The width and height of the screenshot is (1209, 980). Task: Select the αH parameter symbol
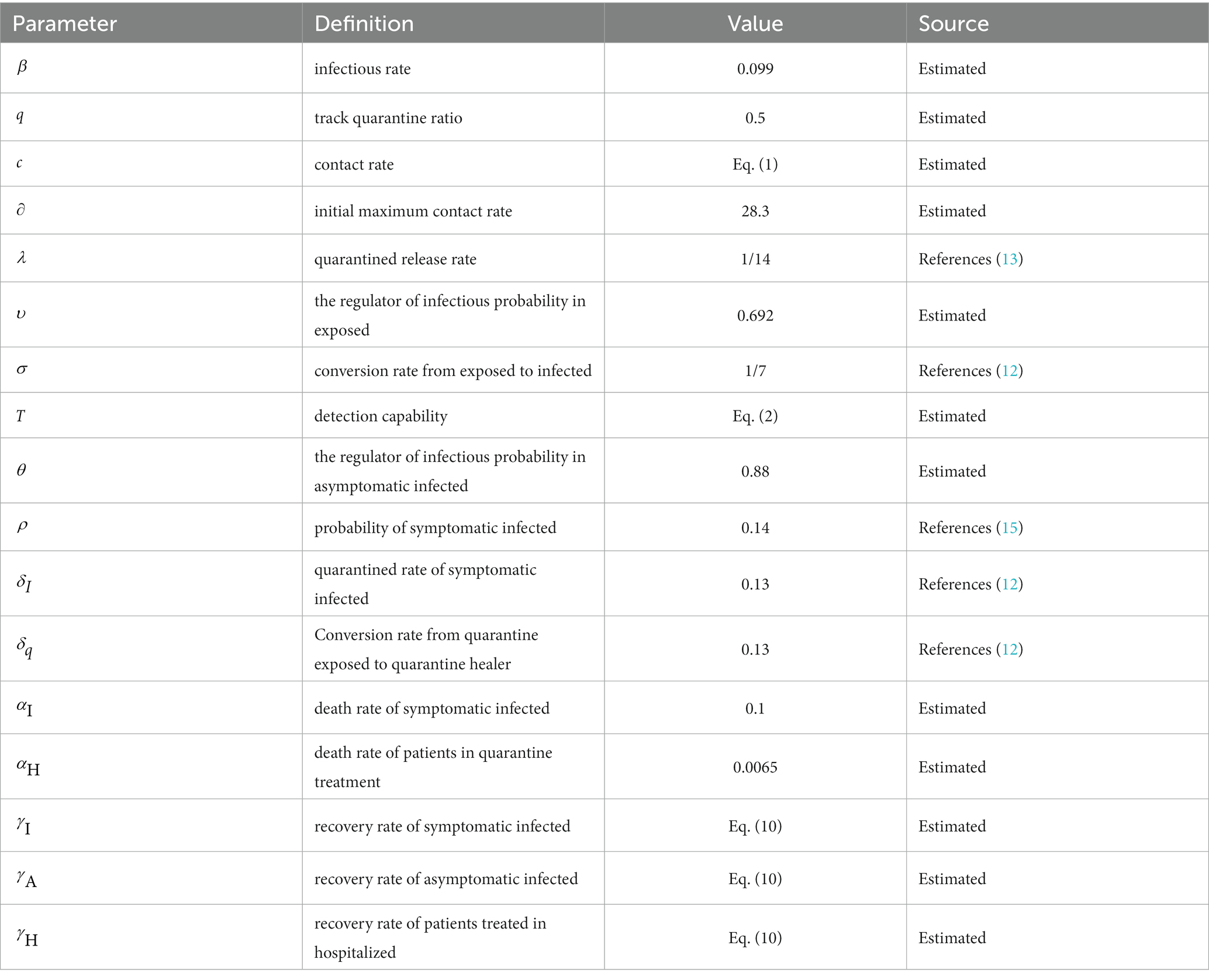point(28,767)
